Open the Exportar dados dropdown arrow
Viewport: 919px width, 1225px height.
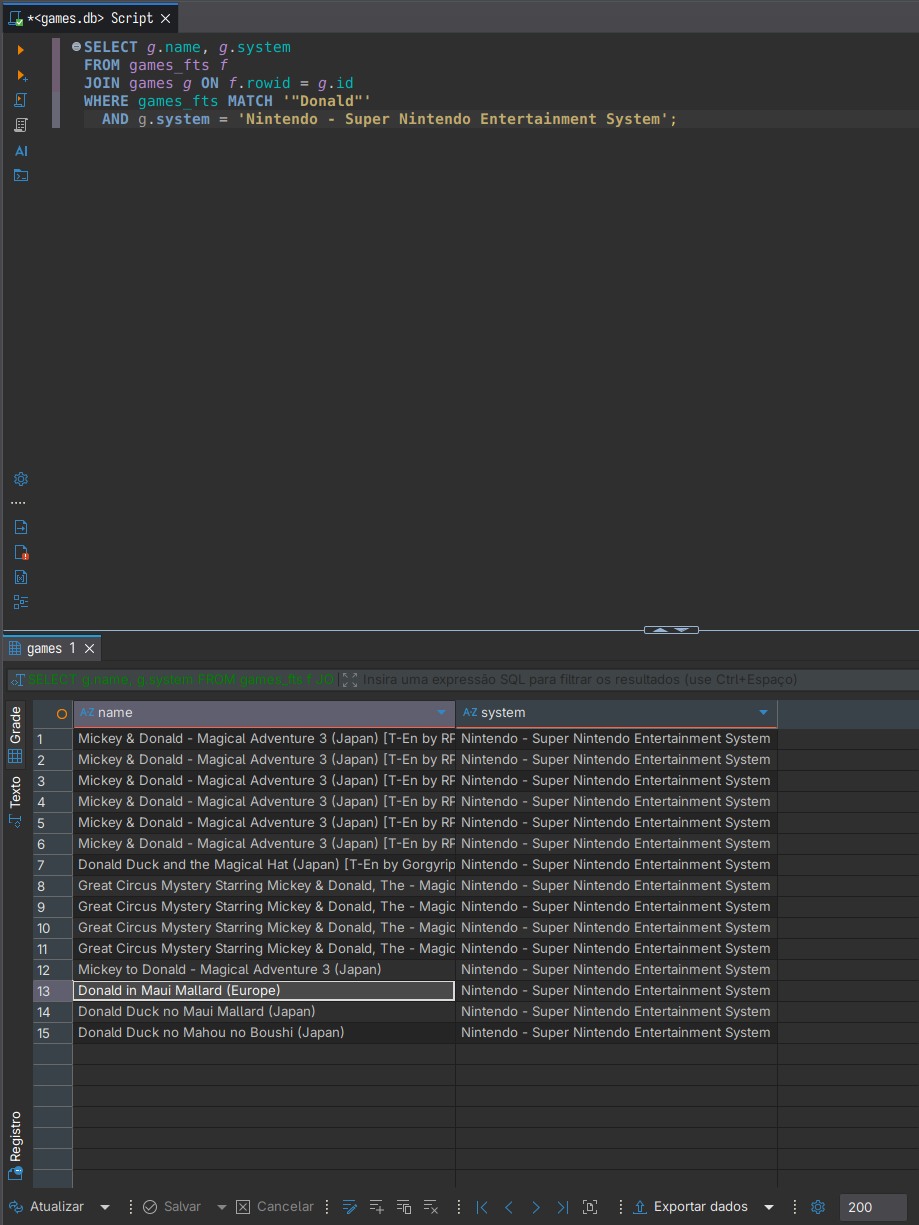769,1207
